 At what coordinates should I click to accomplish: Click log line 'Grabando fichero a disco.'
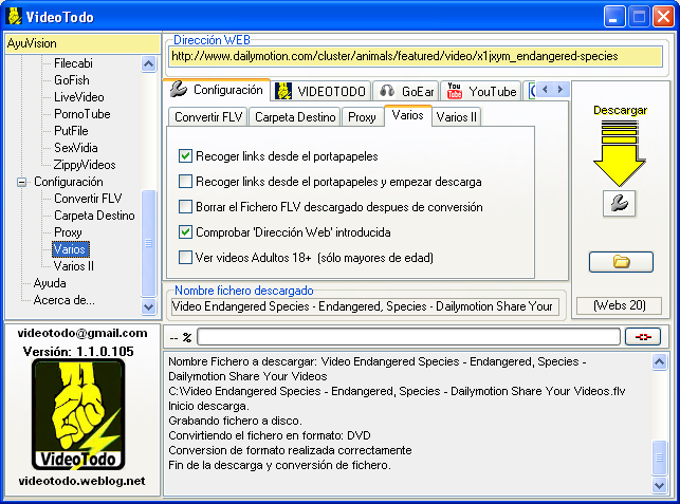pyautogui.click(x=235, y=421)
